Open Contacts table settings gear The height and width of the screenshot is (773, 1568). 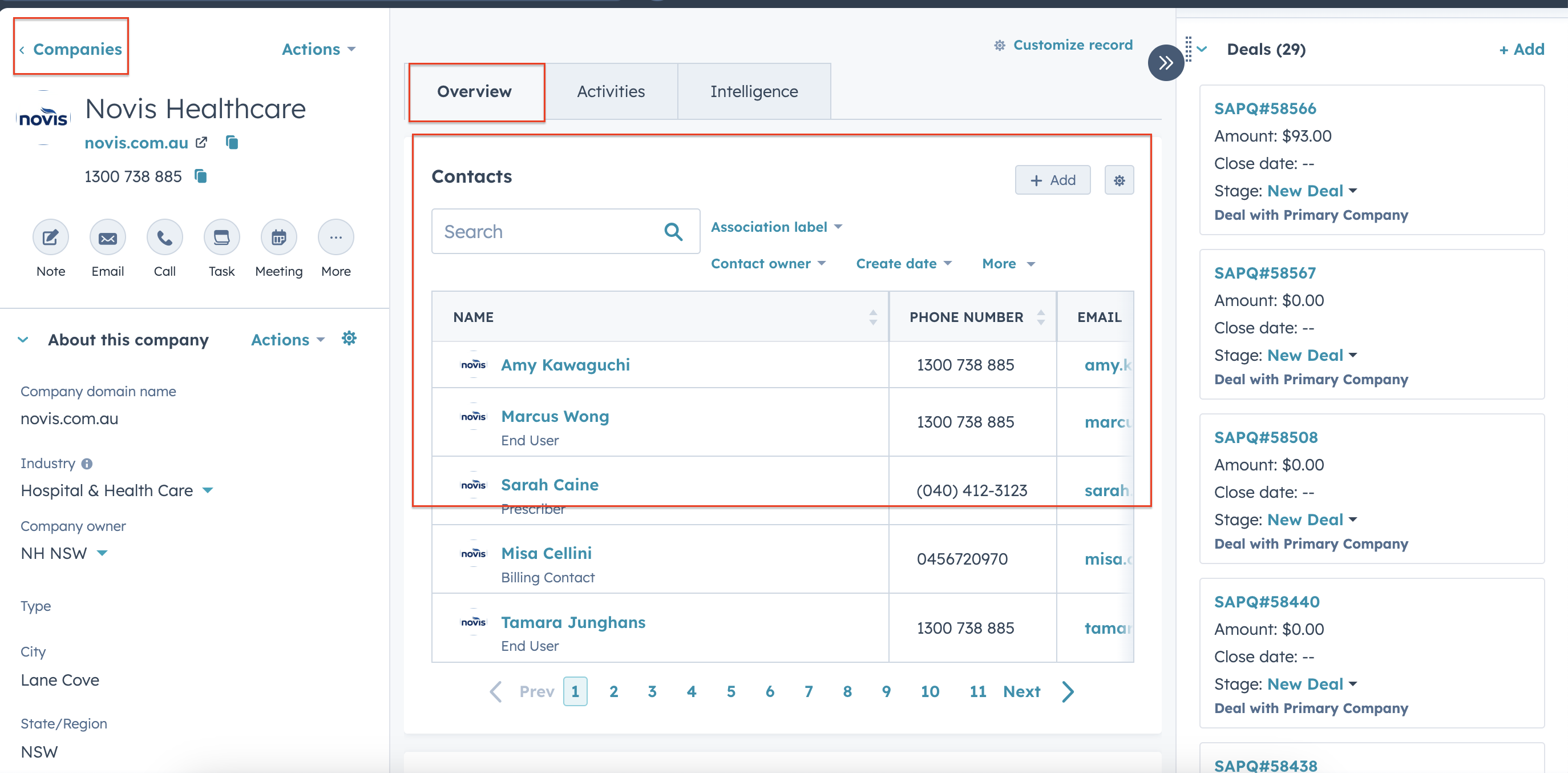point(1119,180)
